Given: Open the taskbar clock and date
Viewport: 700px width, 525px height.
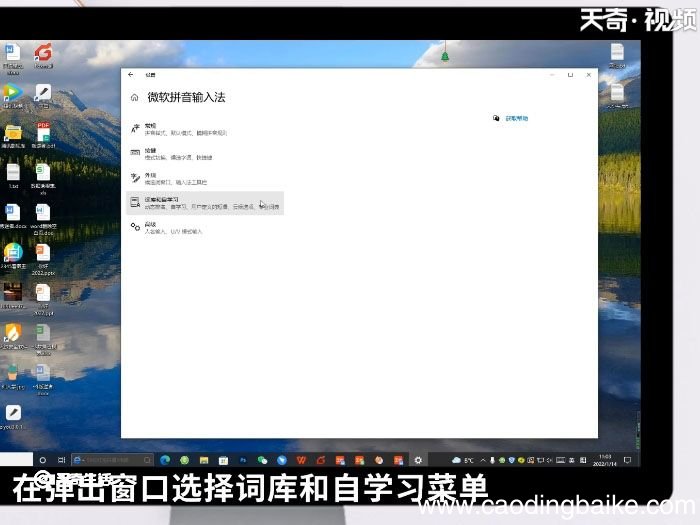Looking at the screenshot, I should point(605,460).
